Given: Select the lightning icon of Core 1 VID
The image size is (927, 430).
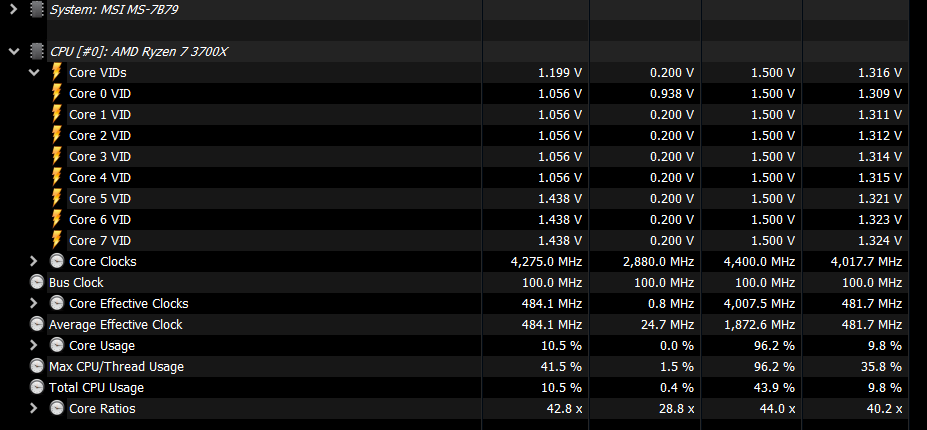Looking at the screenshot, I should coord(57,114).
